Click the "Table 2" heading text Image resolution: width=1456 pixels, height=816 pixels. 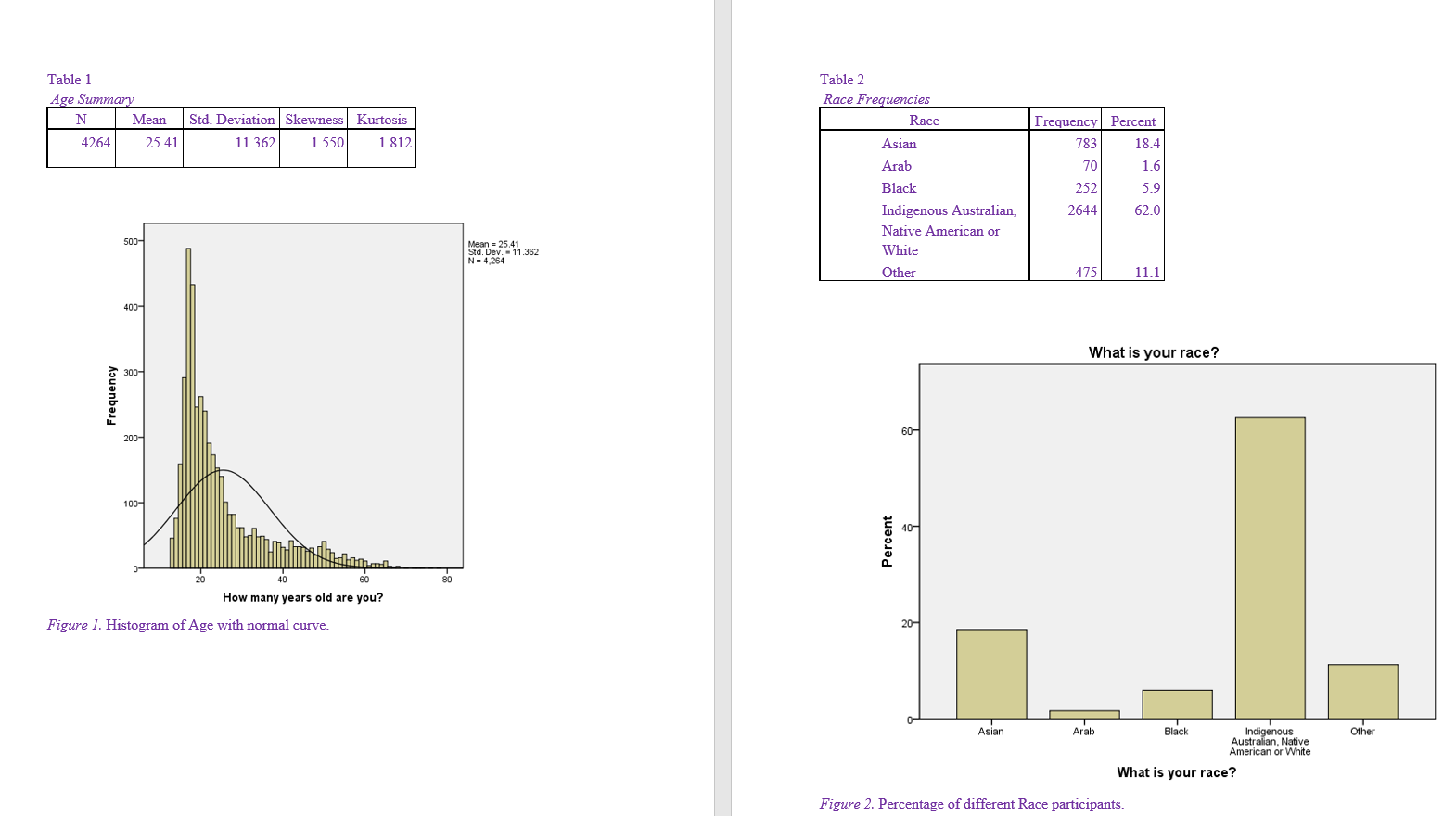point(841,80)
